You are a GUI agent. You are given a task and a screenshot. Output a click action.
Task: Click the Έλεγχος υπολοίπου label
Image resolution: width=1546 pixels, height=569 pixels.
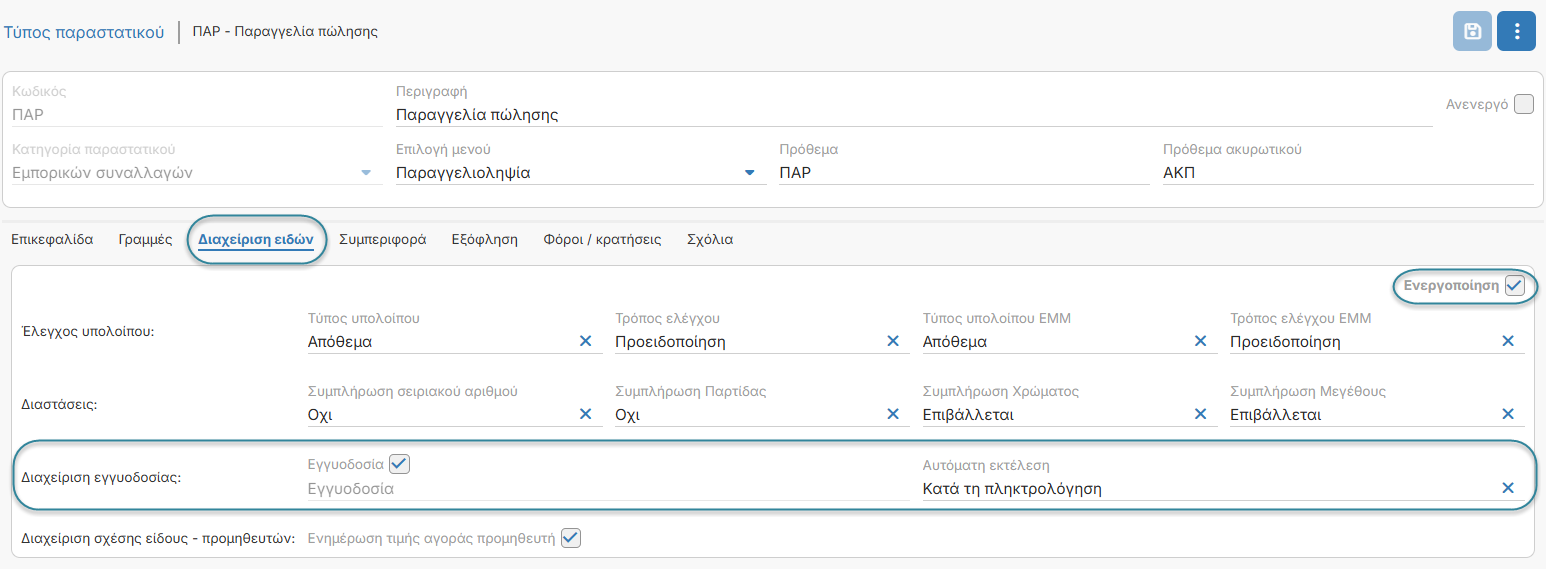[x=87, y=331]
